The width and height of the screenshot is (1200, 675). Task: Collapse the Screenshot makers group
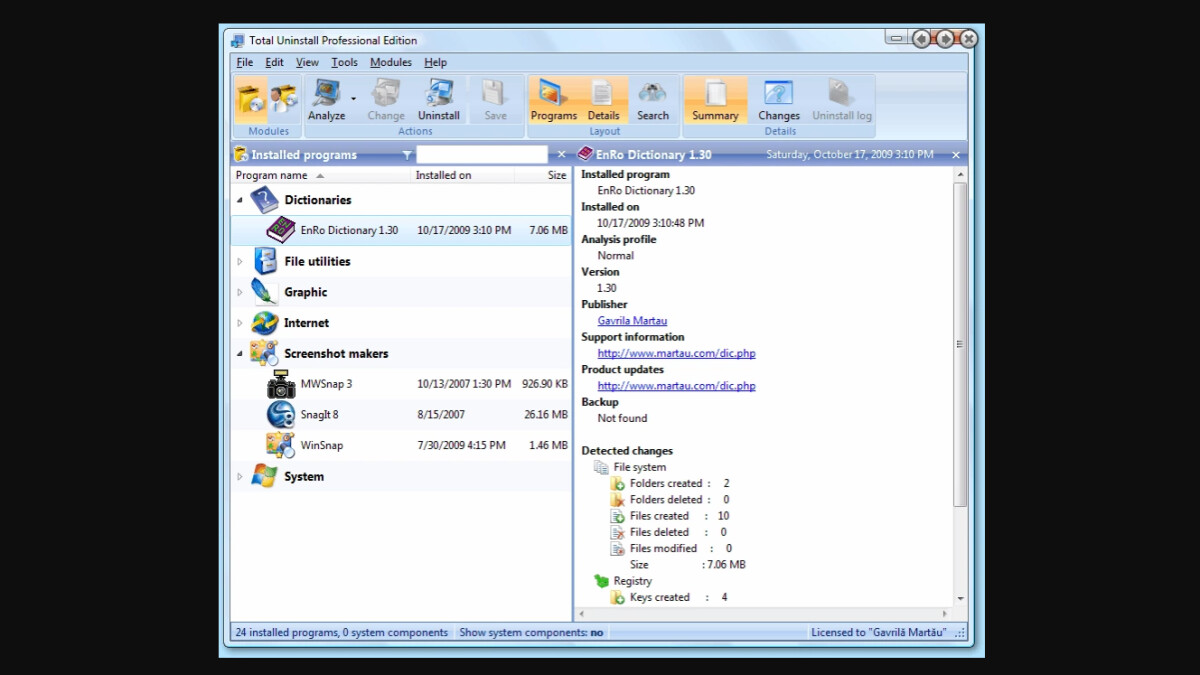tap(240, 353)
